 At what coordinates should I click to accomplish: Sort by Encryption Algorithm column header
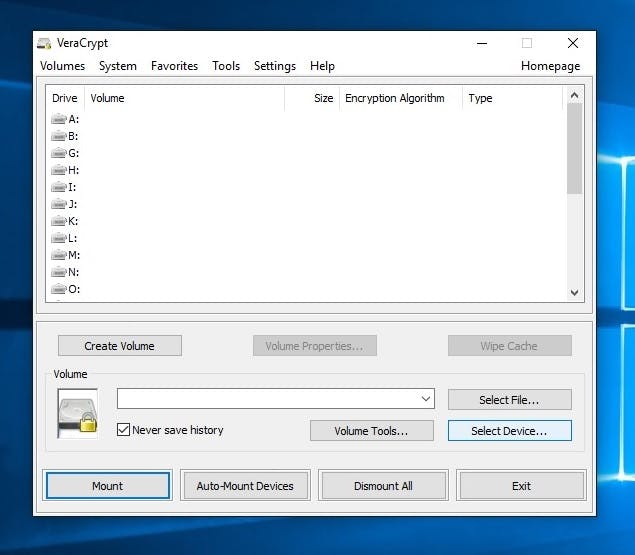click(x=401, y=98)
